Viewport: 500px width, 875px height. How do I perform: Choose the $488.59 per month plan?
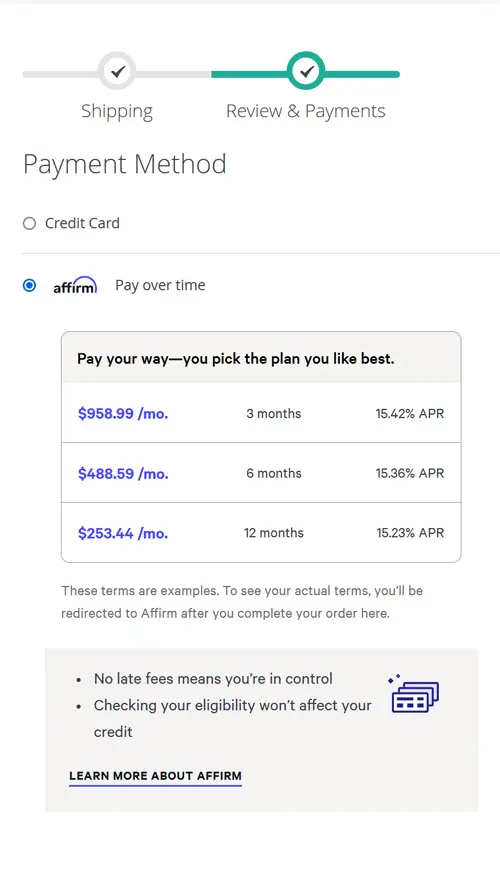[x=261, y=473]
